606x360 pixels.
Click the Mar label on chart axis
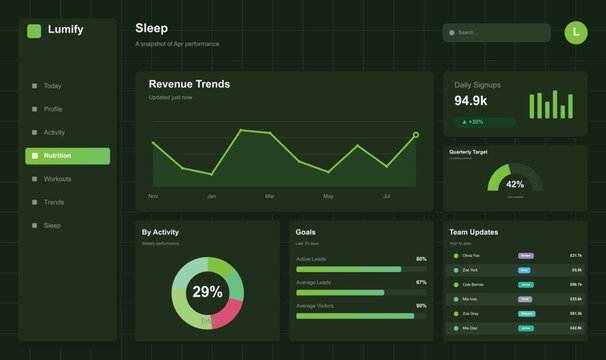pyautogui.click(x=270, y=196)
